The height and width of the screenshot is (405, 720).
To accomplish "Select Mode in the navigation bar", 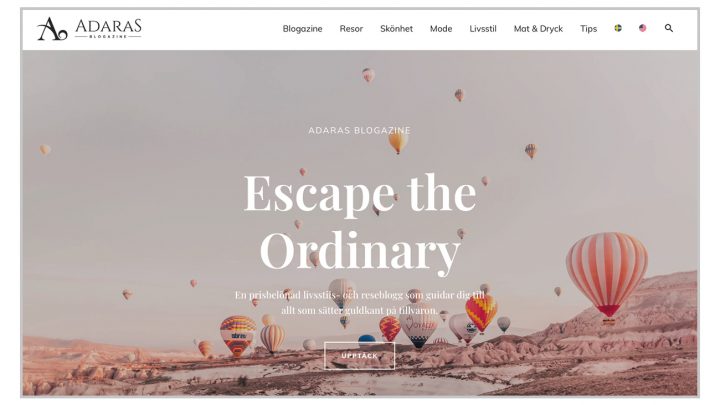I will [x=441, y=28].
